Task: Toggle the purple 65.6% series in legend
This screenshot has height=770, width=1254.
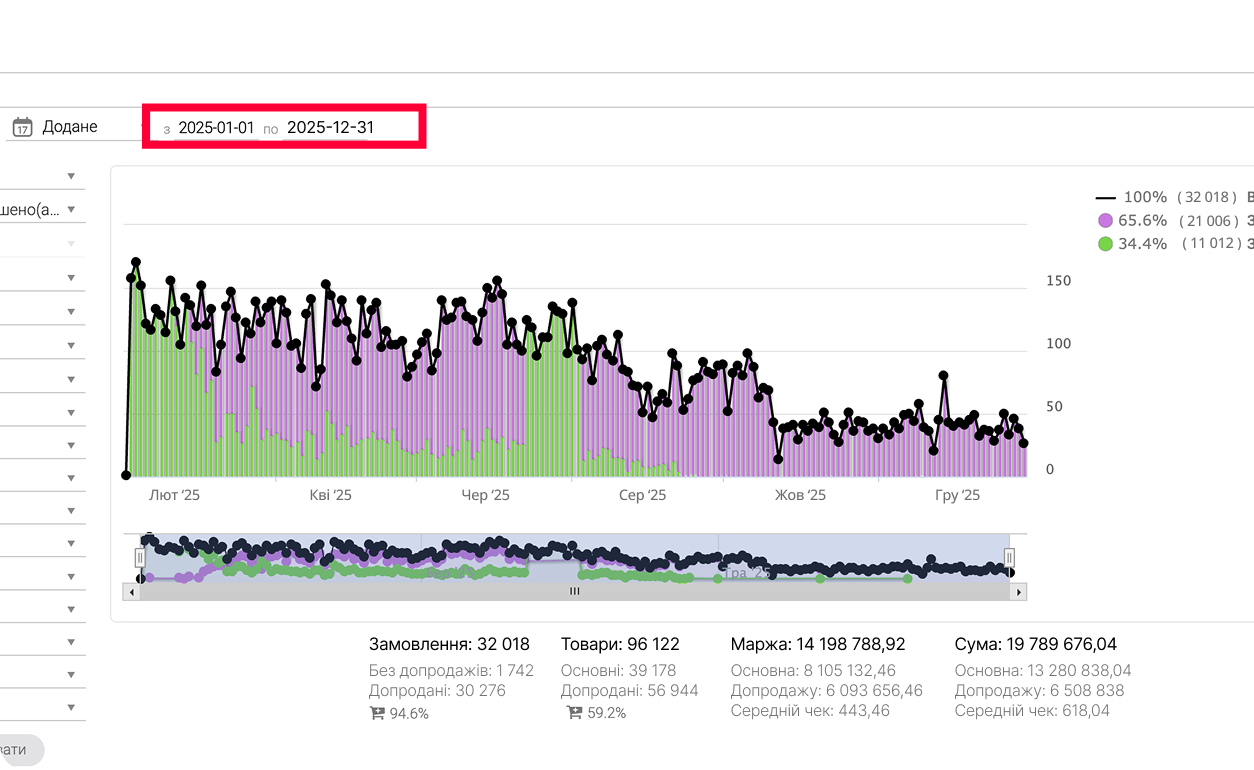Action: (1142, 220)
